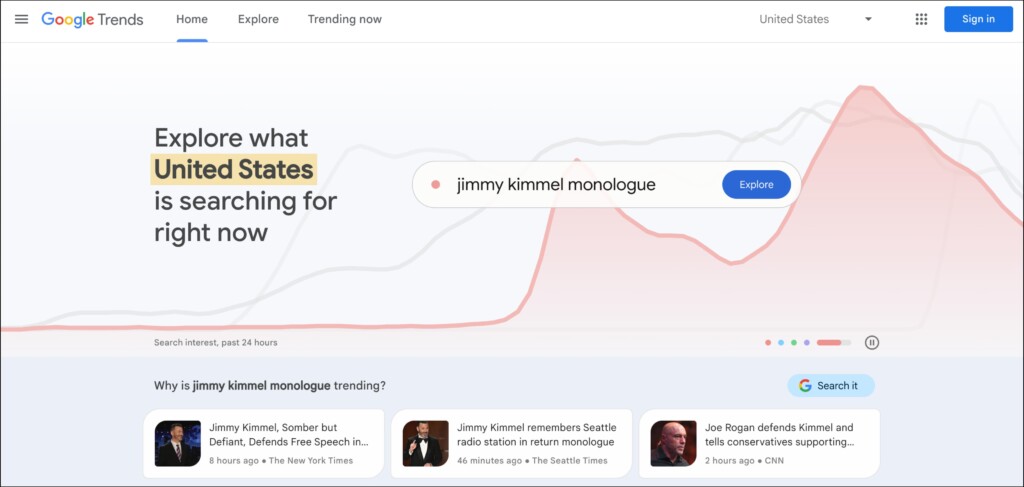Click the Google Trends logo
This screenshot has width=1024, height=487.
coord(92,19)
